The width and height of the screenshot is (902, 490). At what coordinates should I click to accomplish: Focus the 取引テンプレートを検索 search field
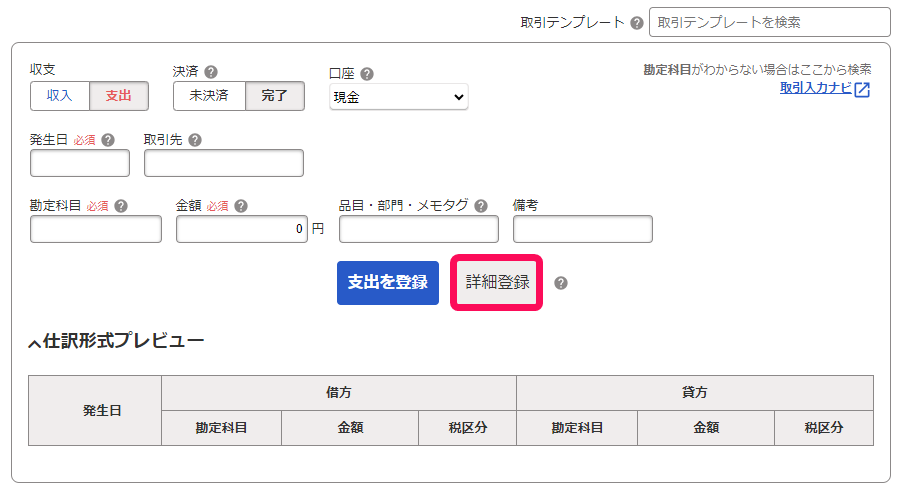(x=769, y=22)
